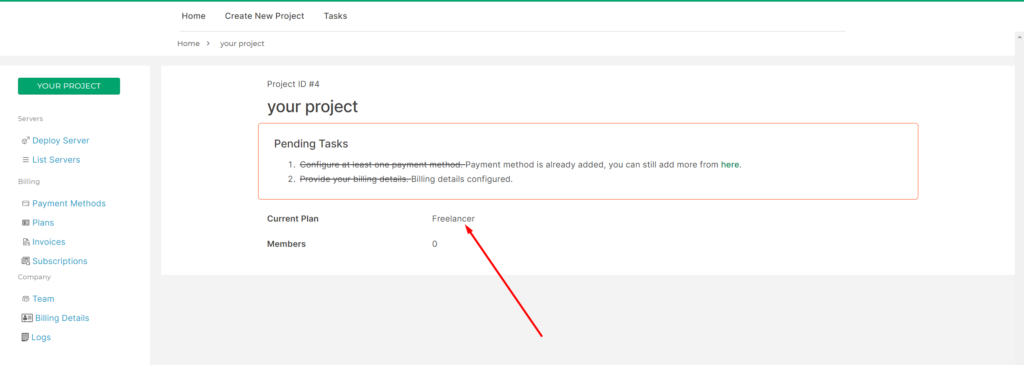Click the Invoices document icon
The image size is (1024, 365).
coord(25,242)
